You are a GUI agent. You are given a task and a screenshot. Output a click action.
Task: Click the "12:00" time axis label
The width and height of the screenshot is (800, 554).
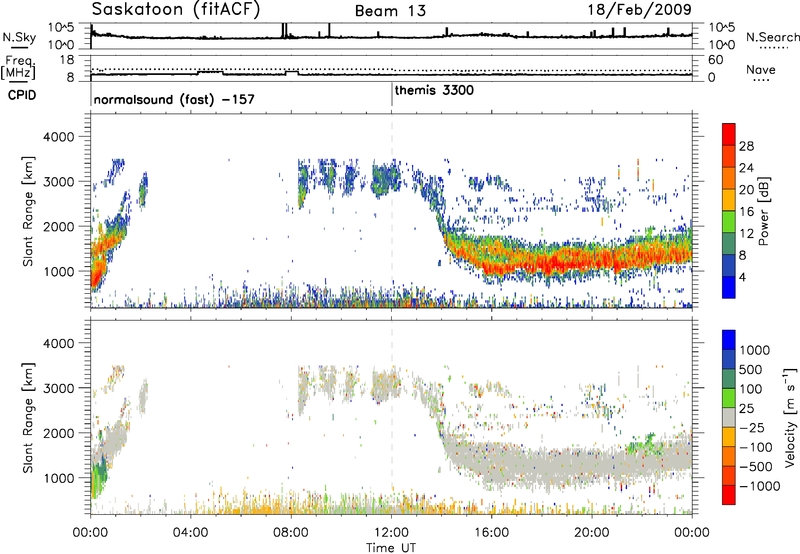tap(391, 533)
